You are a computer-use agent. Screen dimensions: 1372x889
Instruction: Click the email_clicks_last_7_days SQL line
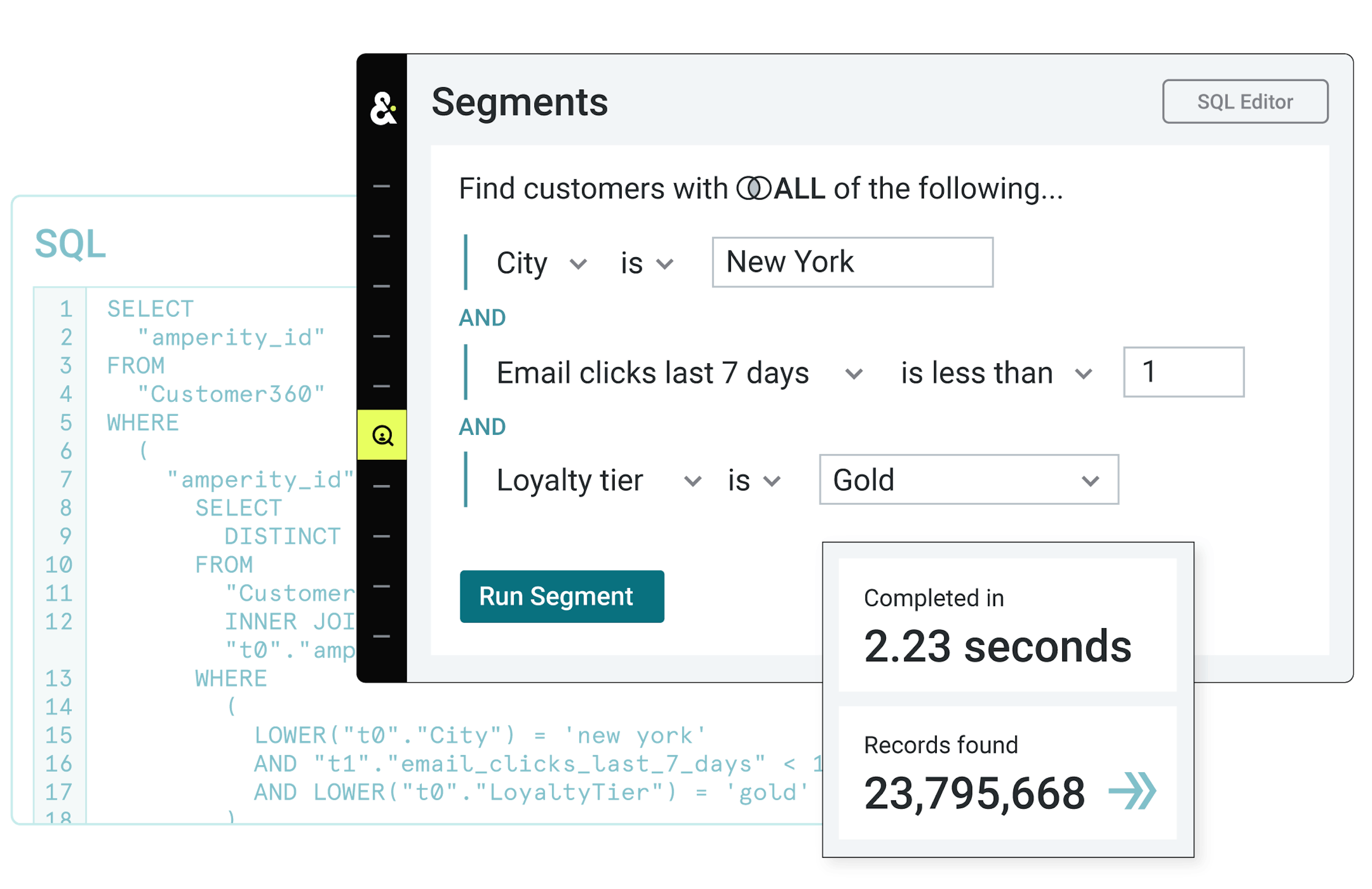coord(539,764)
